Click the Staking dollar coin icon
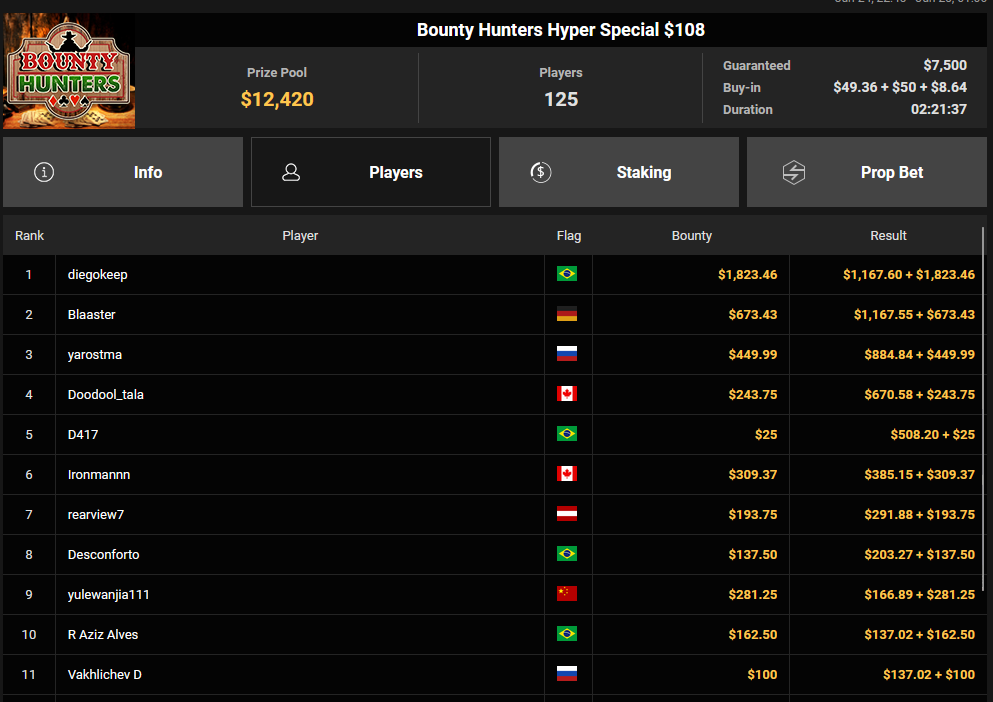Image resolution: width=993 pixels, height=702 pixels. [540, 172]
